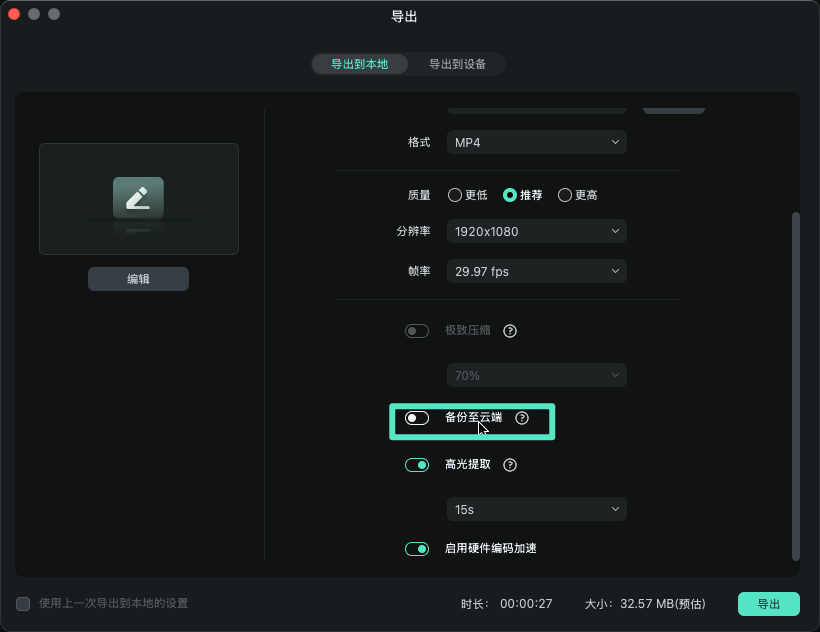Open the 帧率 dropdown showing 29.97 fps

pyautogui.click(x=536, y=271)
